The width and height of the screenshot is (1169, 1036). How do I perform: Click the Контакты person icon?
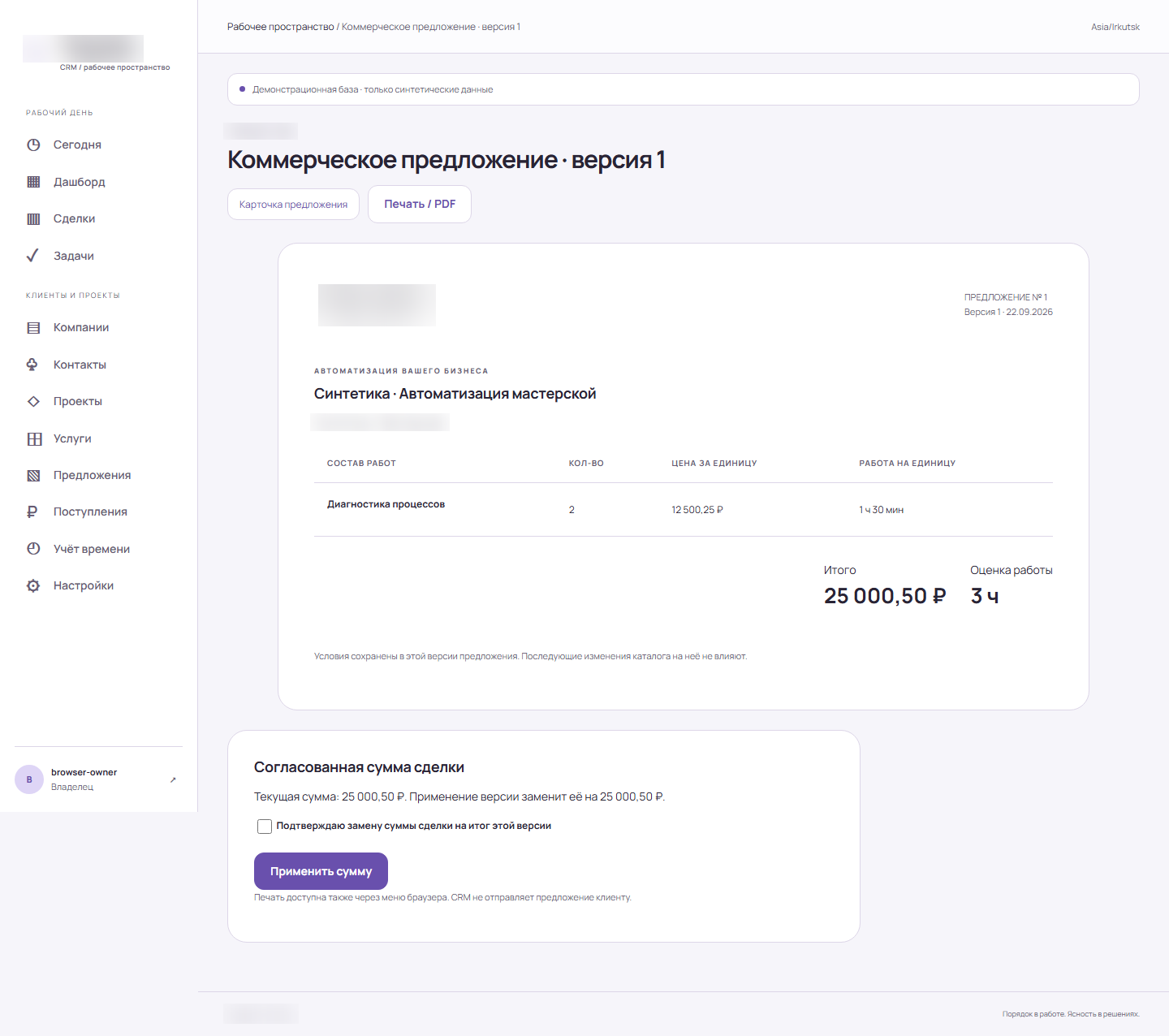click(33, 365)
